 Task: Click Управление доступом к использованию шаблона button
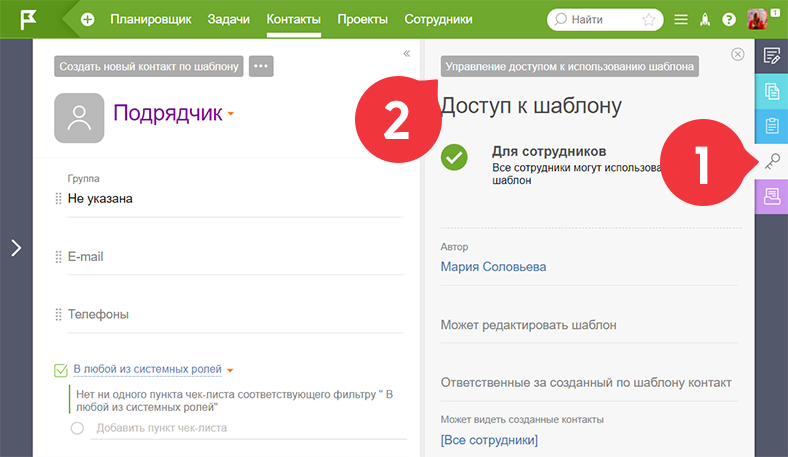570,66
